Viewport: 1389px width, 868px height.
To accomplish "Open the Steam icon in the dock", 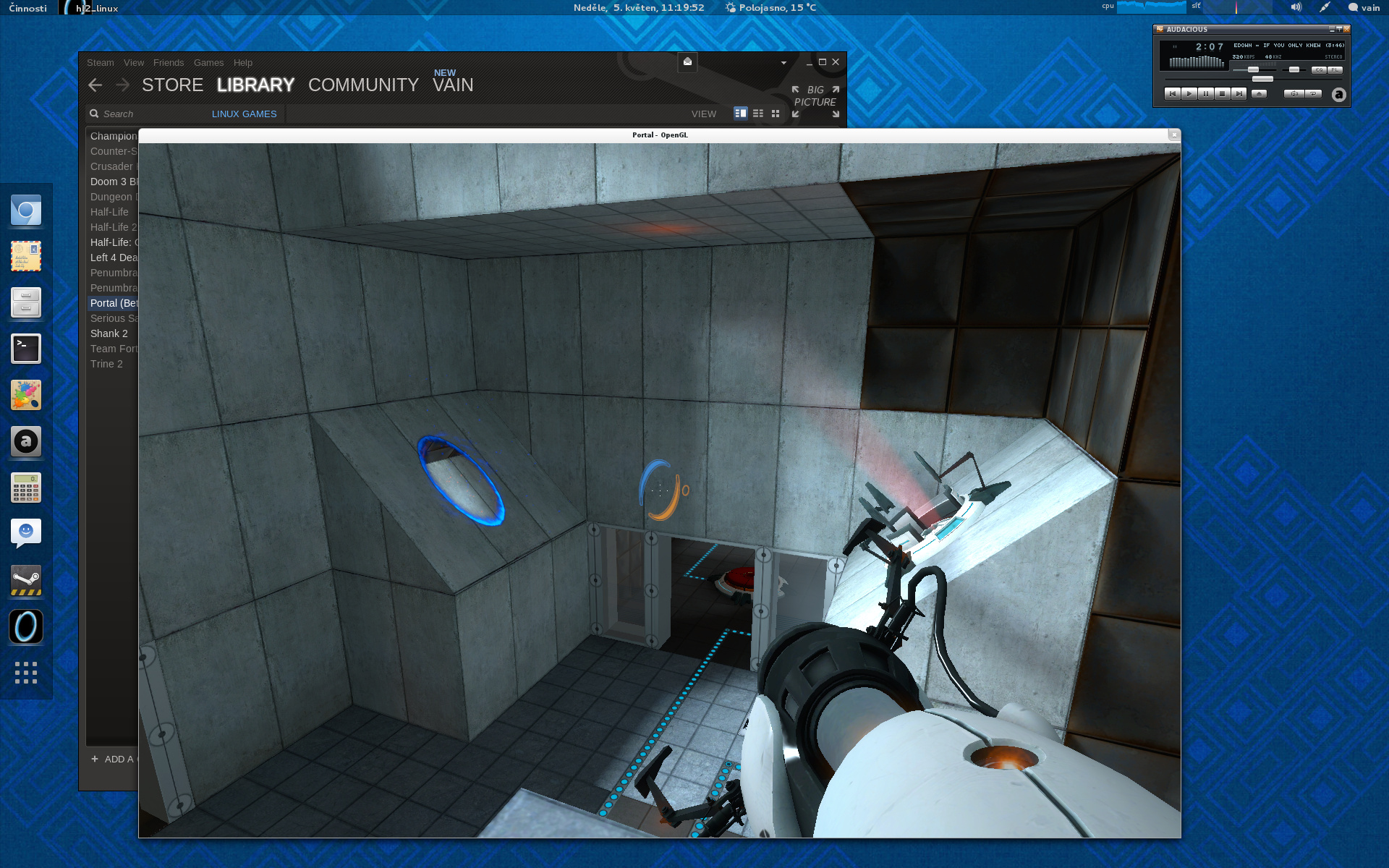I will [x=26, y=580].
